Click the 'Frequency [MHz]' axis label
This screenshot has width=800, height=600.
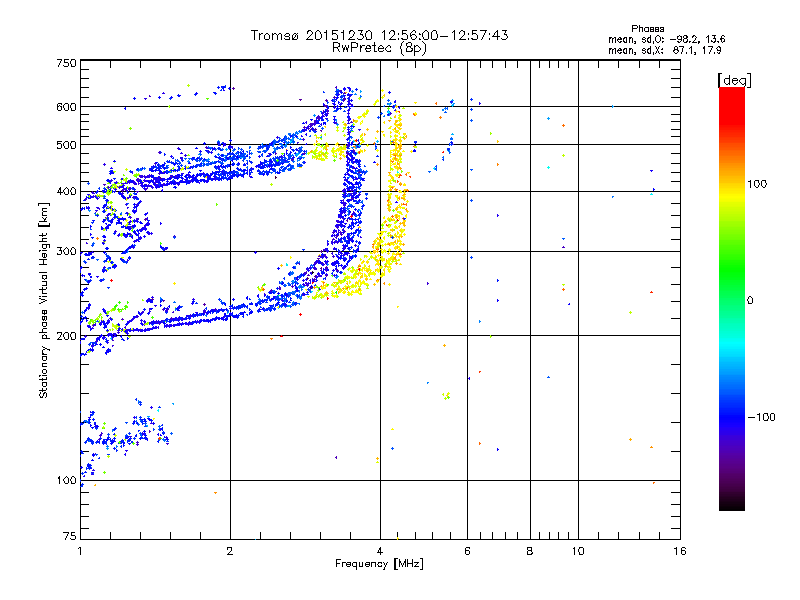(379, 564)
